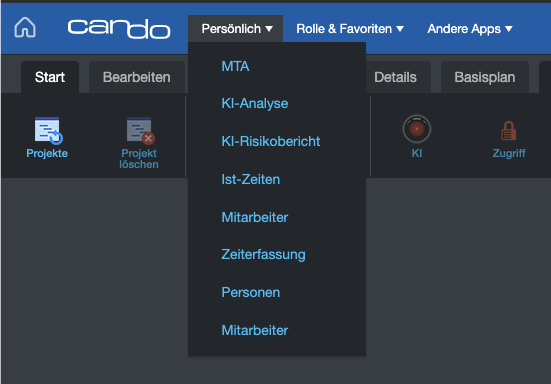Image resolution: width=551 pixels, height=384 pixels.
Task: Select Ist-Zeiten from the menu
Action: 251,180
